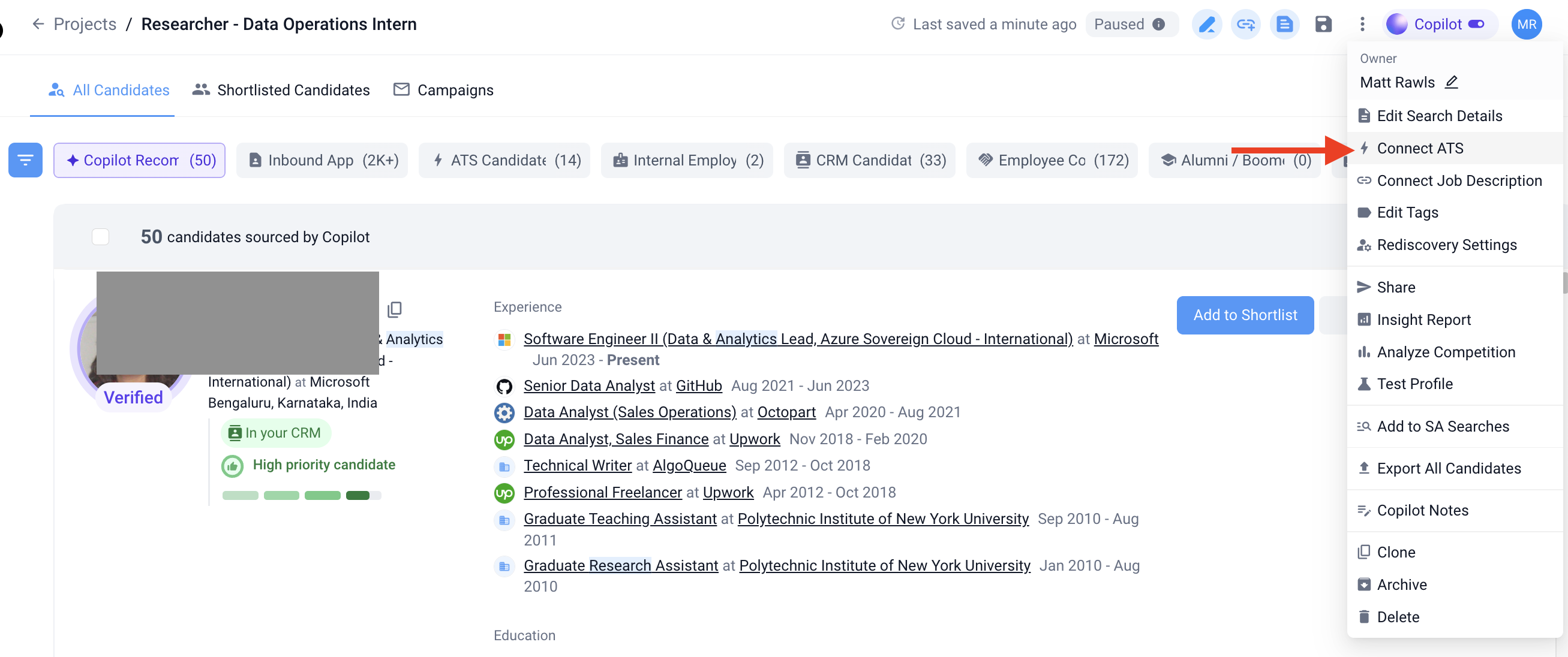Click the GitHub logo icon

[x=504, y=386]
